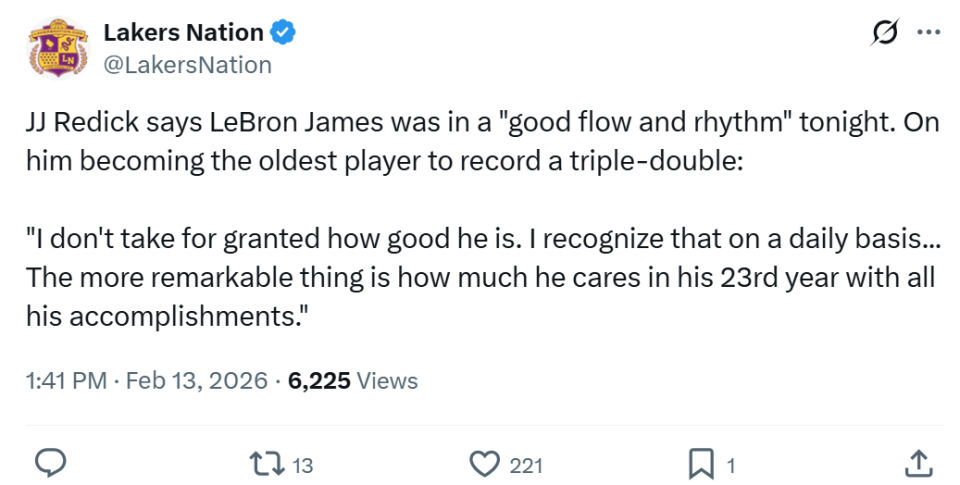Click the 1:41 PM time text
This screenshot has height=485, width=960.
[64, 381]
